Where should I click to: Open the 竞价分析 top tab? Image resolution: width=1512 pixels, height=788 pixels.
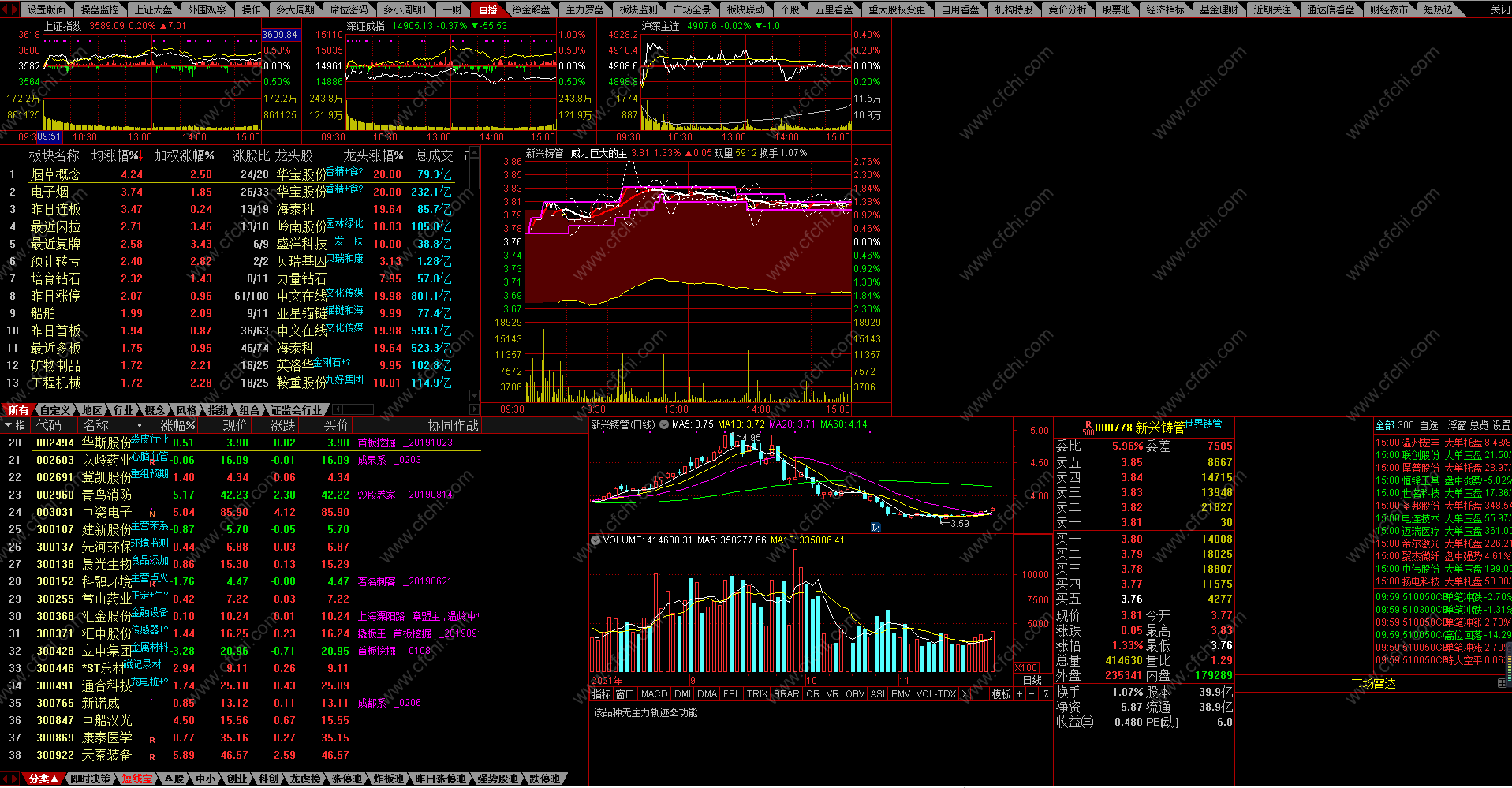tap(1067, 9)
